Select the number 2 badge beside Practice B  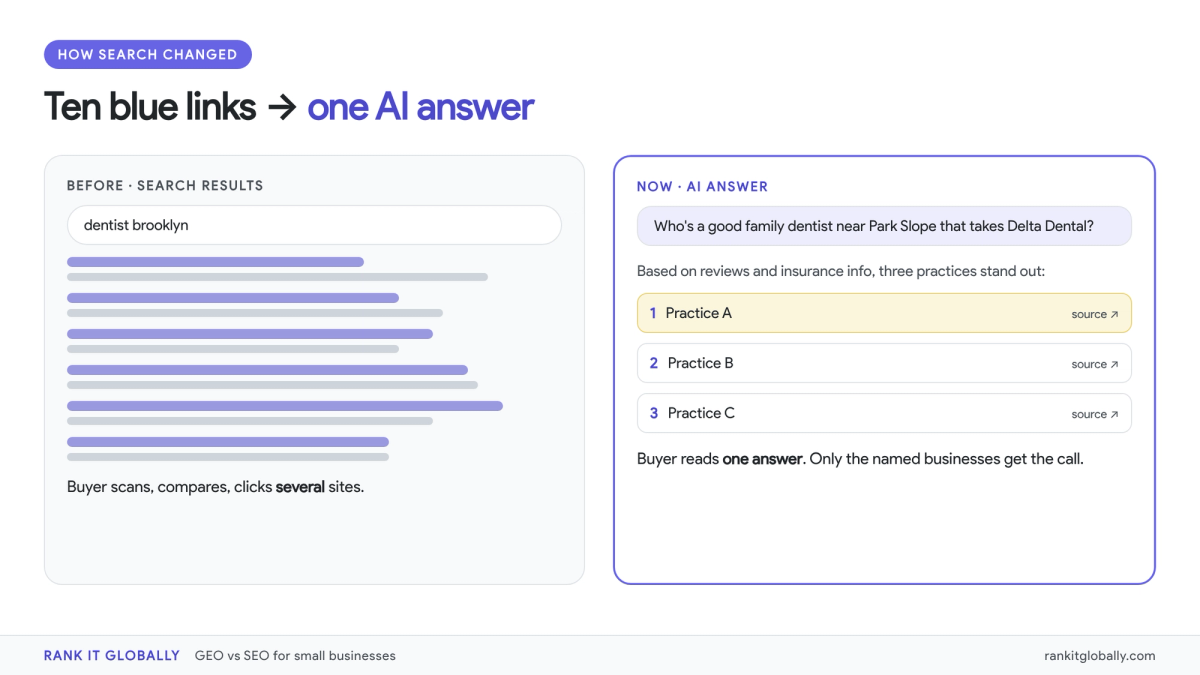(654, 363)
